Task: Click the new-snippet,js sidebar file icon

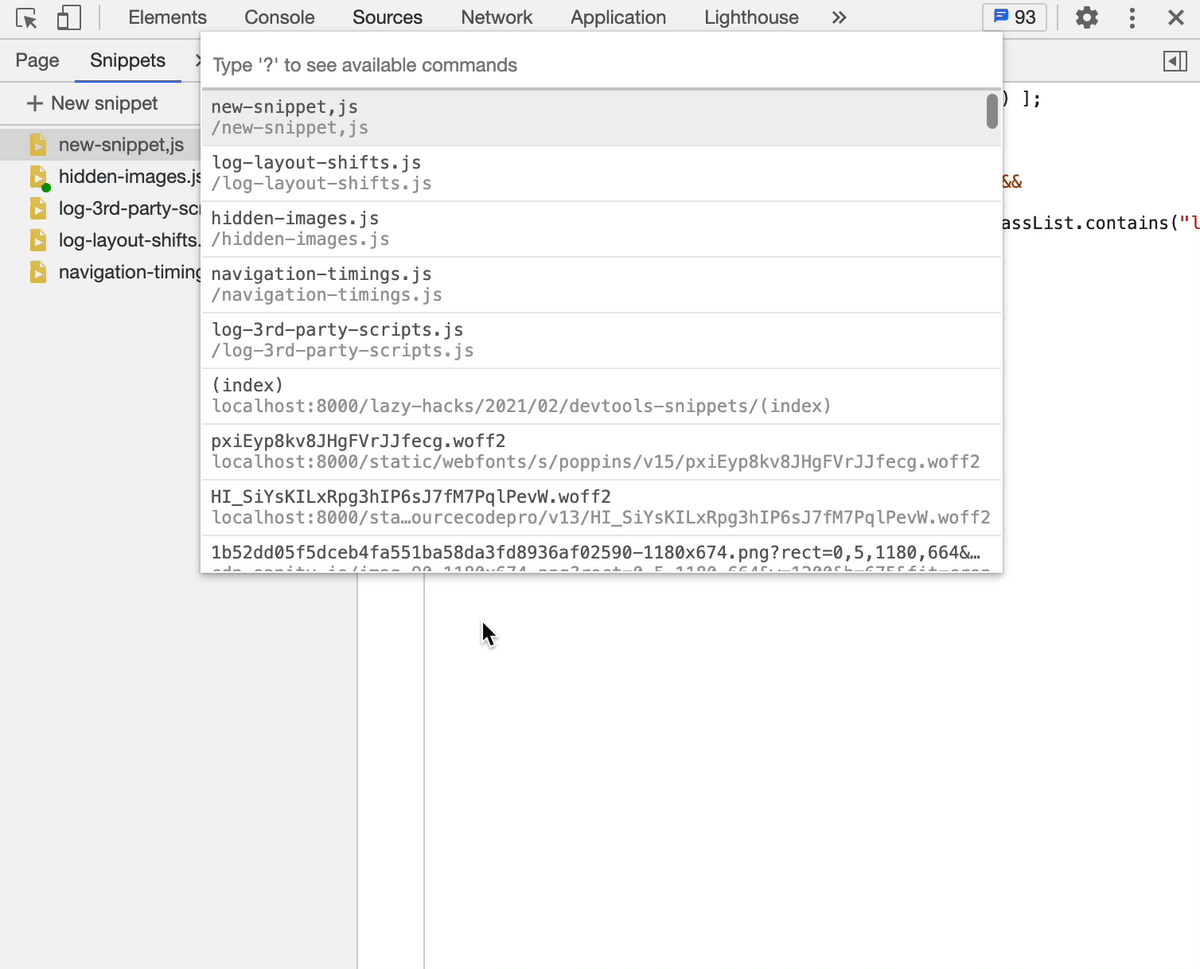Action: click(x=38, y=145)
